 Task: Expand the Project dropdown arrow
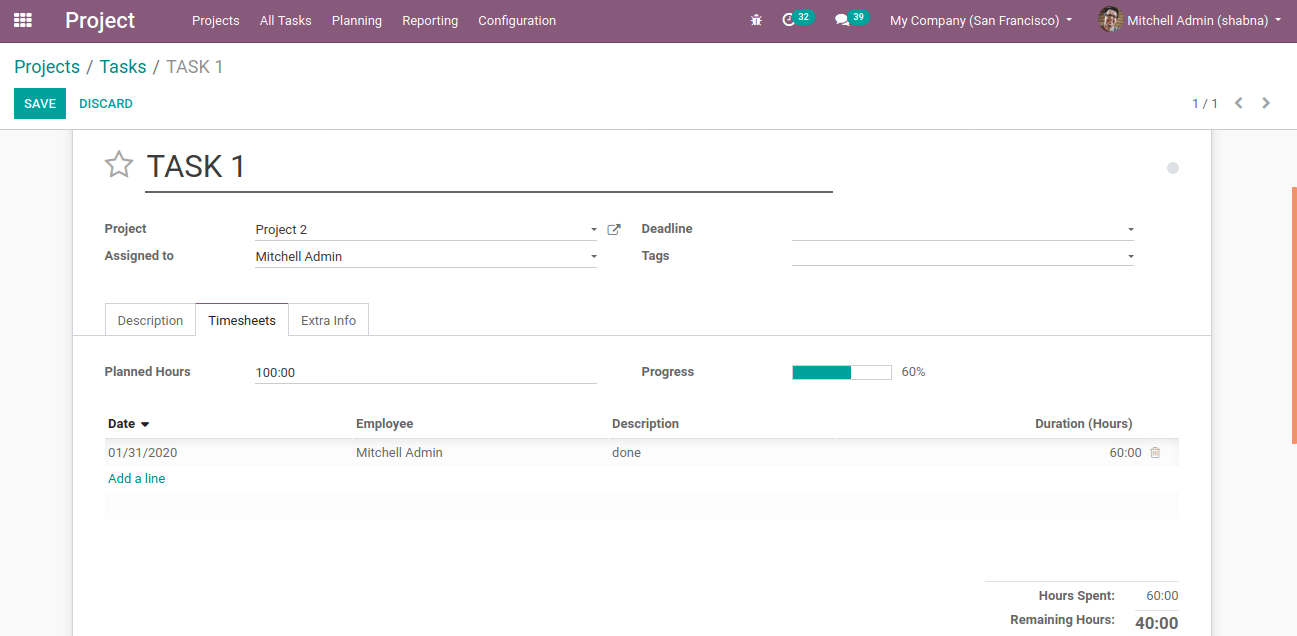(x=593, y=230)
